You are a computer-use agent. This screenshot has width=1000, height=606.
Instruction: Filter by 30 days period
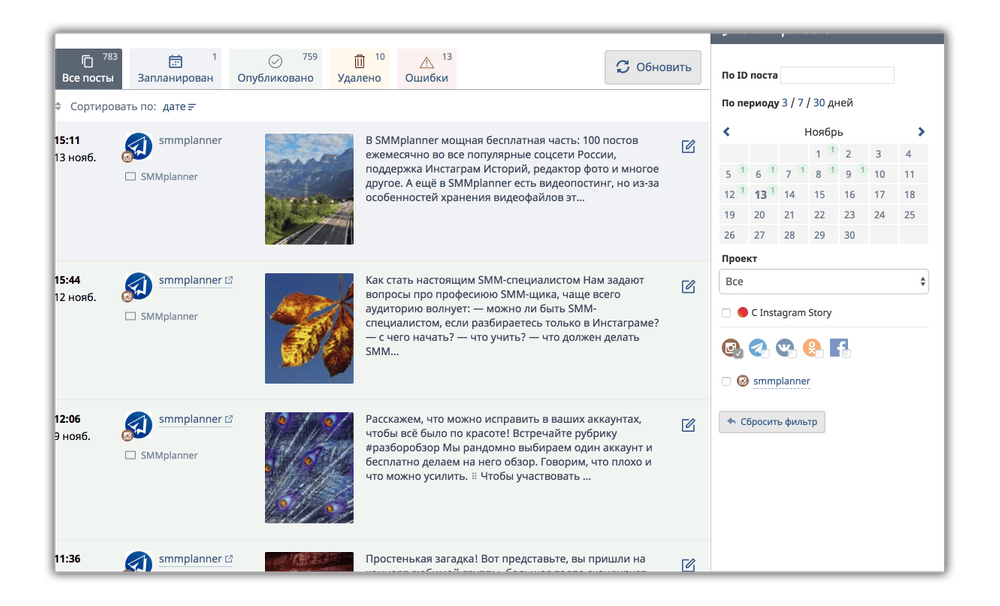(x=819, y=103)
